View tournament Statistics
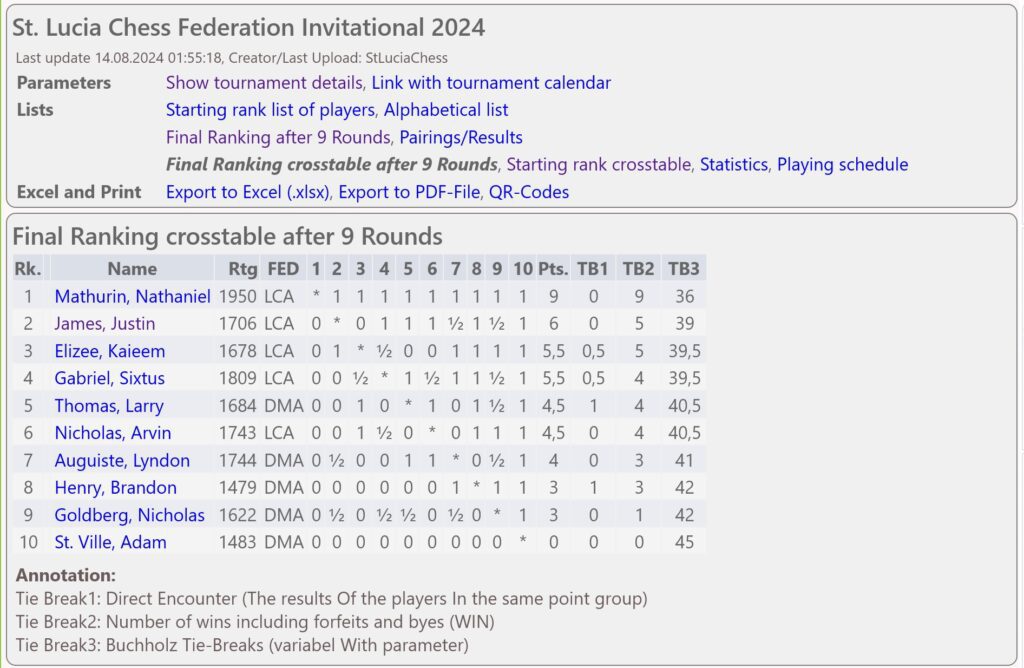This screenshot has width=1024, height=668. tap(734, 165)
